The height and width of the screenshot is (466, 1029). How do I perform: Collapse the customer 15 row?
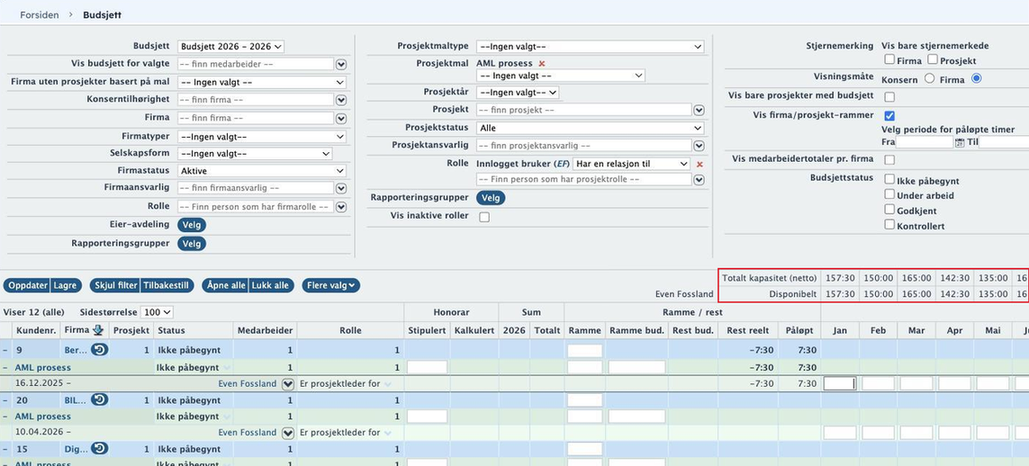coord(5,449)
